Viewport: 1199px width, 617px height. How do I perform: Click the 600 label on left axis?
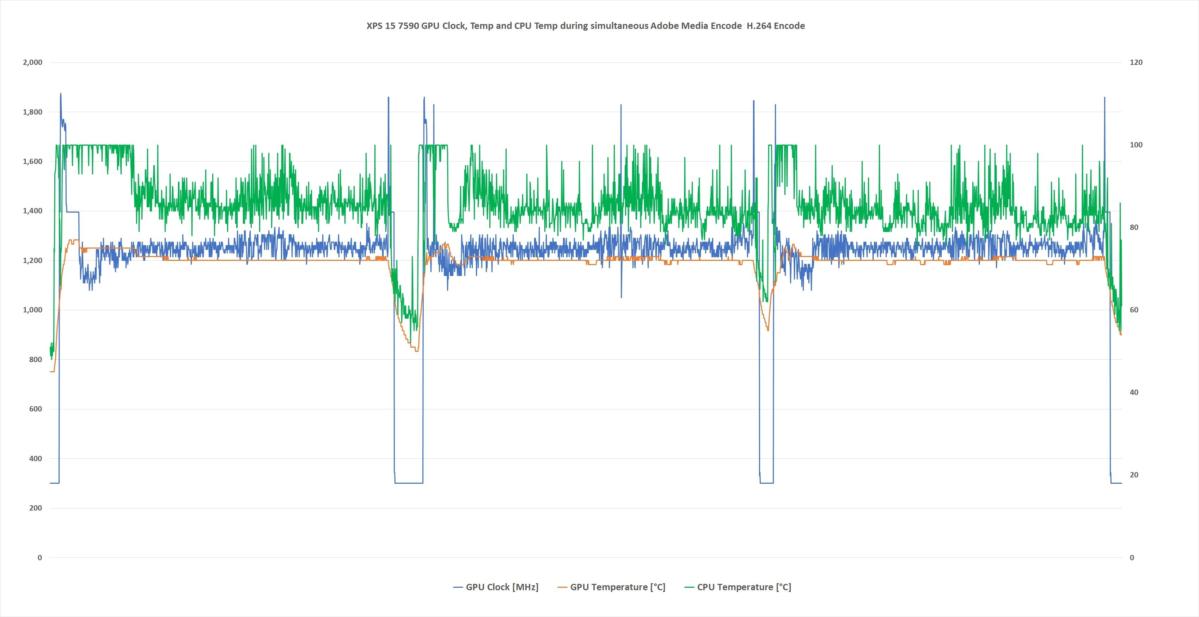[x=35, y=409]
